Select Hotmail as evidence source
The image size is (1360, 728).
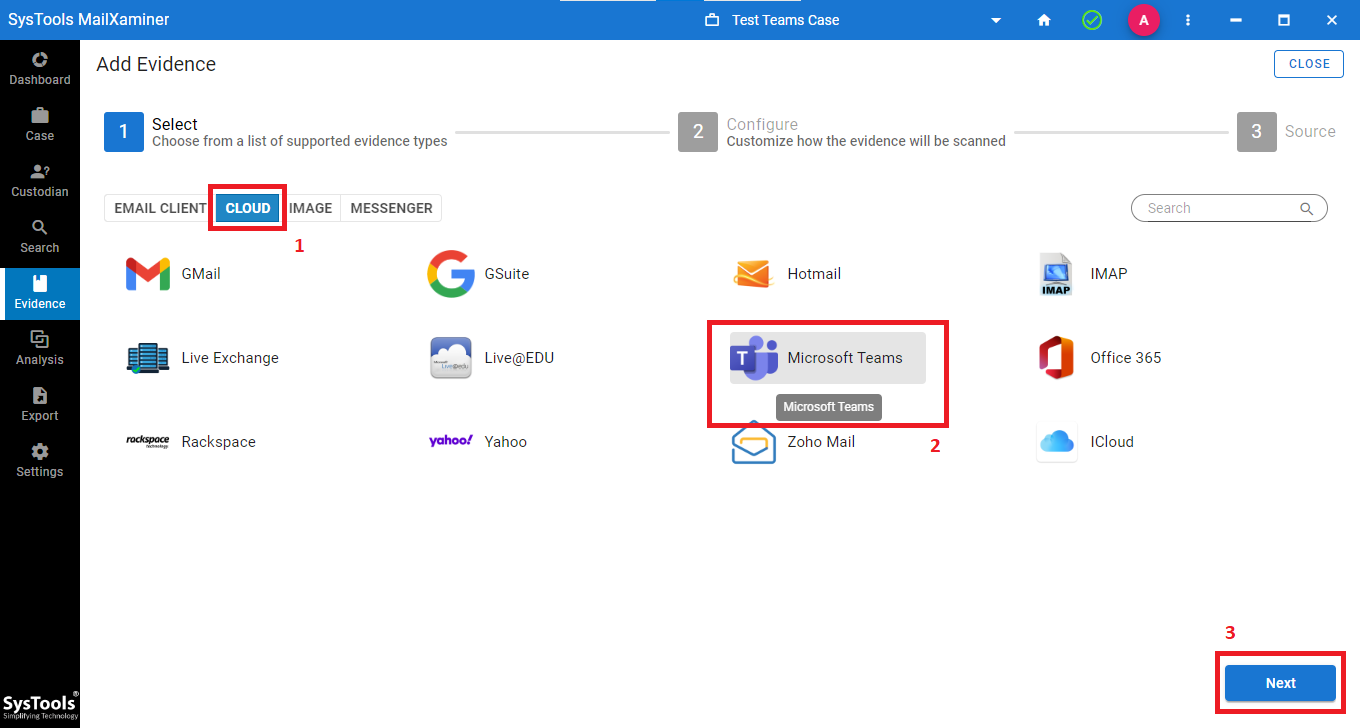pyautogui.click(x=787, y=274)
